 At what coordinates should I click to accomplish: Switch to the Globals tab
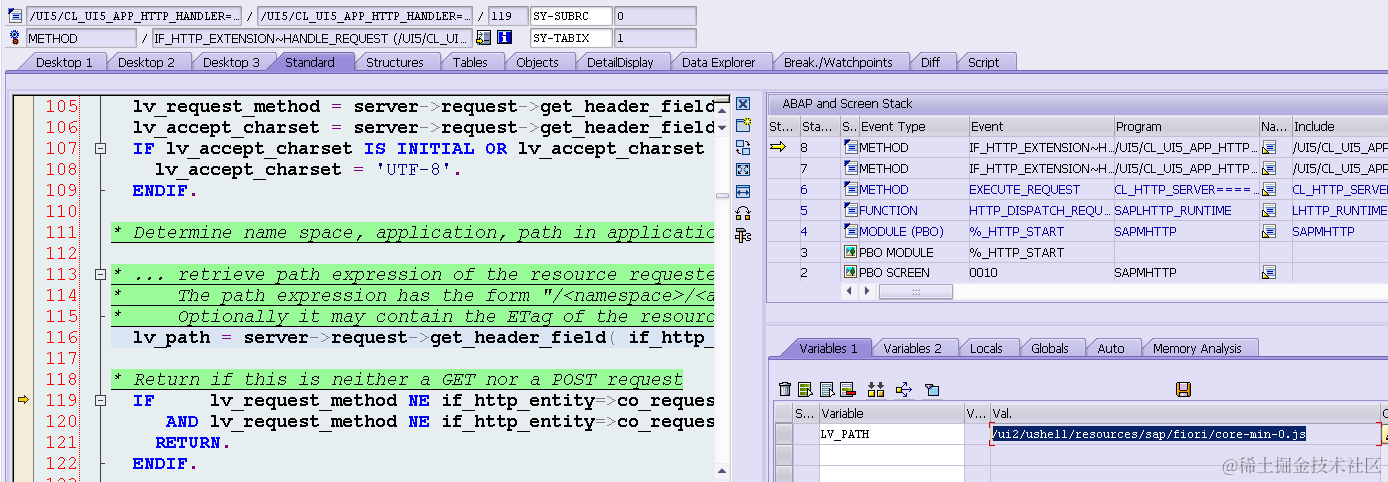coord(1050,348)
